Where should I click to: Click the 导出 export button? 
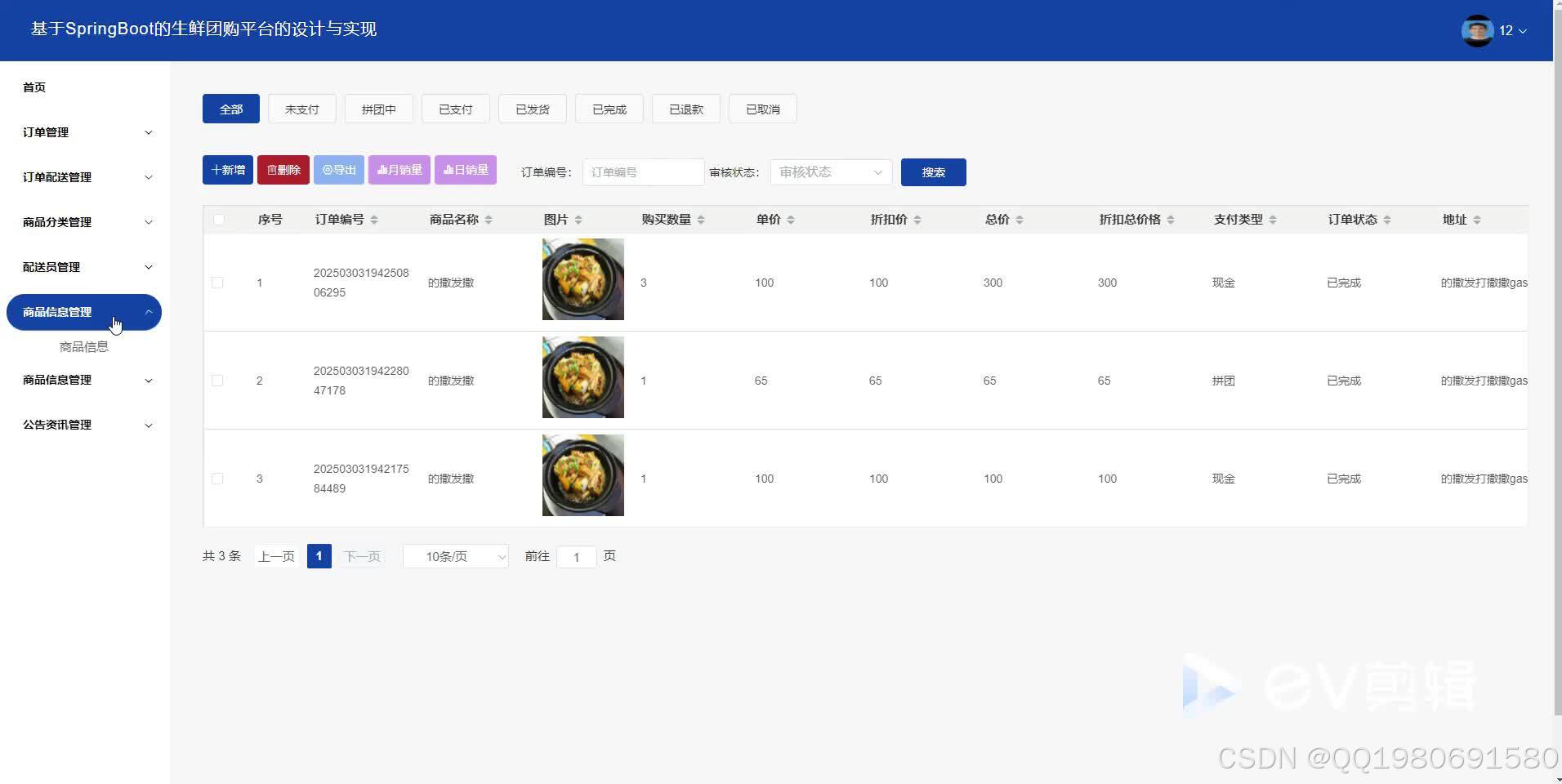pyautogui.click(x=339, y=170)
